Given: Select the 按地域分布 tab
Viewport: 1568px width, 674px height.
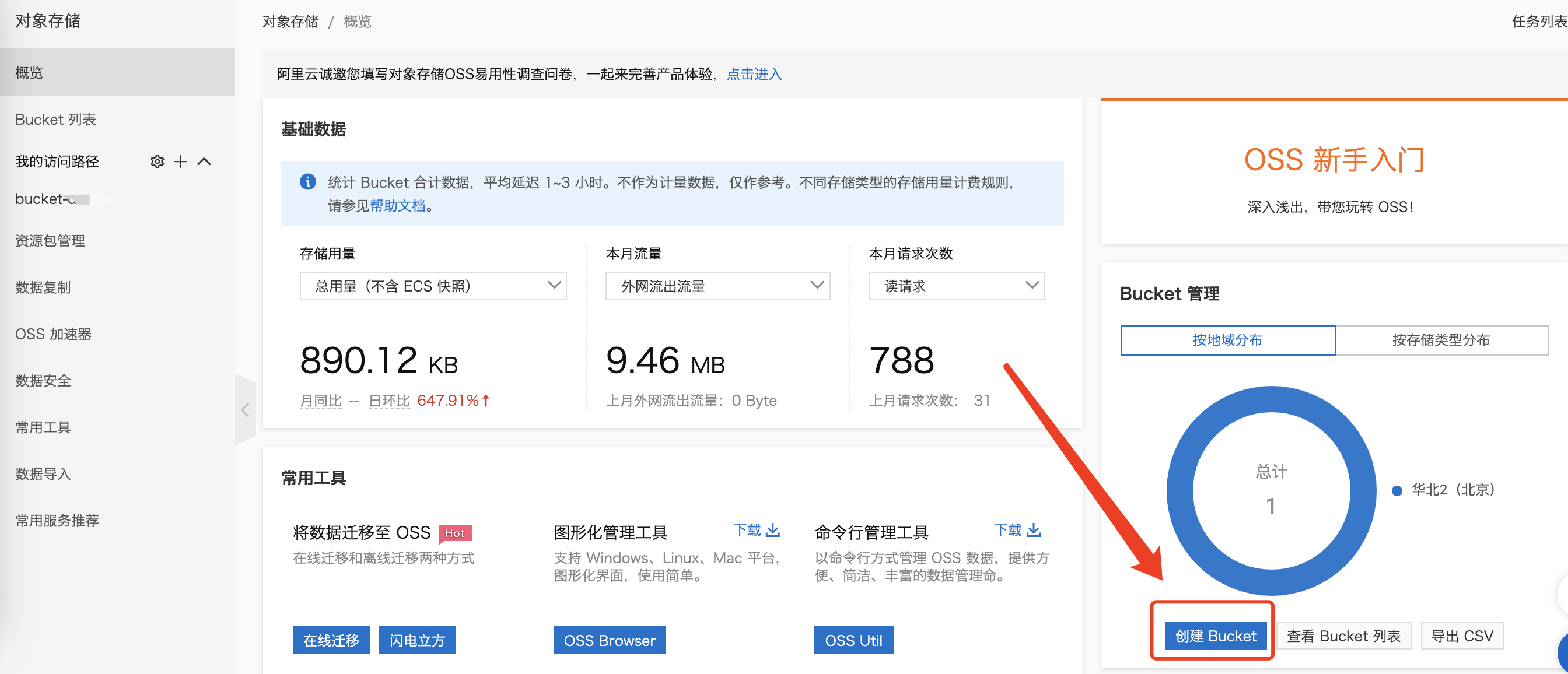Looking at the screenshot, I should 1228,340.
